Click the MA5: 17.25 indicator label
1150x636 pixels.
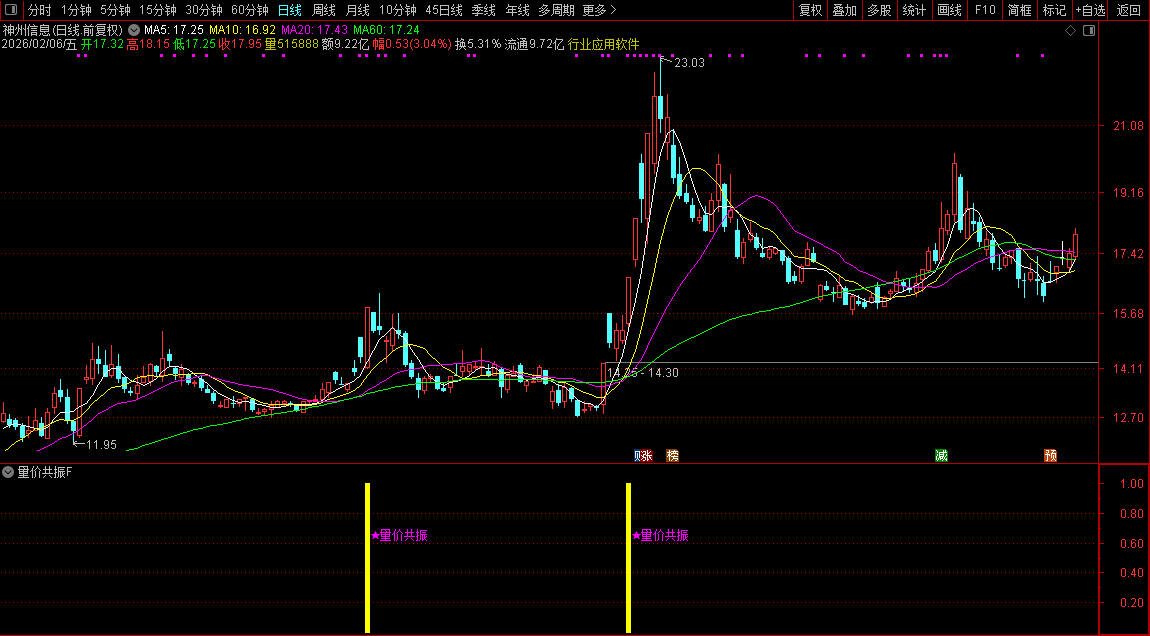(173, 30)
